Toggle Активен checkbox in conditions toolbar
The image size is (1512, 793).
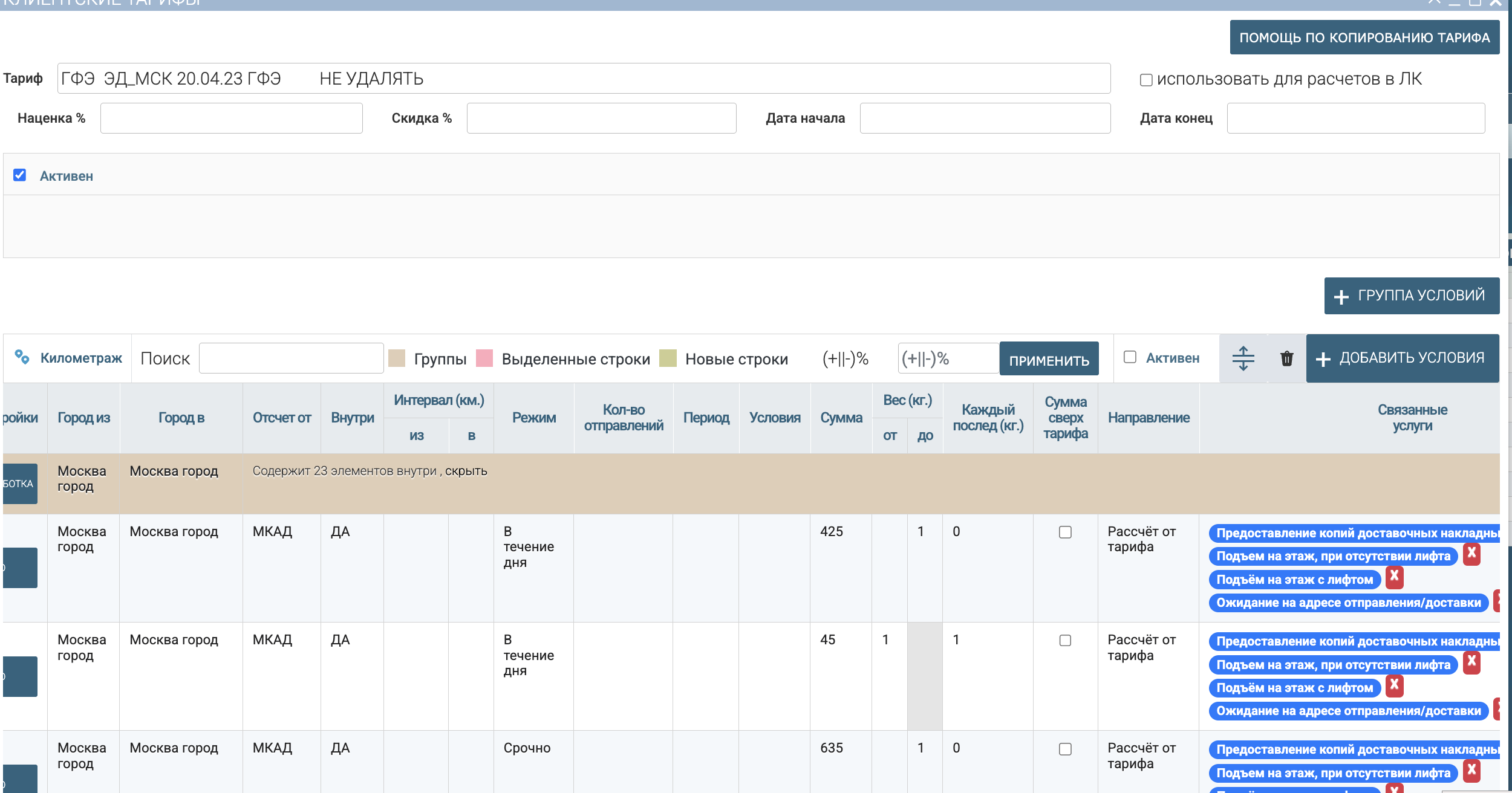(1130, 357)
